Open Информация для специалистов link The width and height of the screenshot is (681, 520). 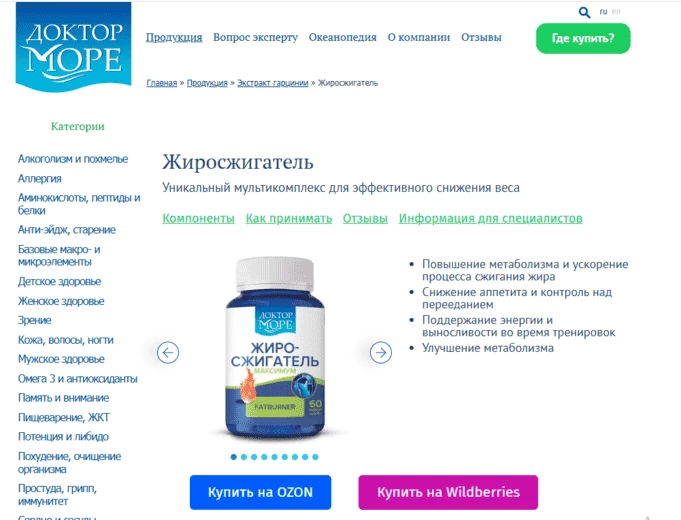pyautogui.click(x=491, y=218)
